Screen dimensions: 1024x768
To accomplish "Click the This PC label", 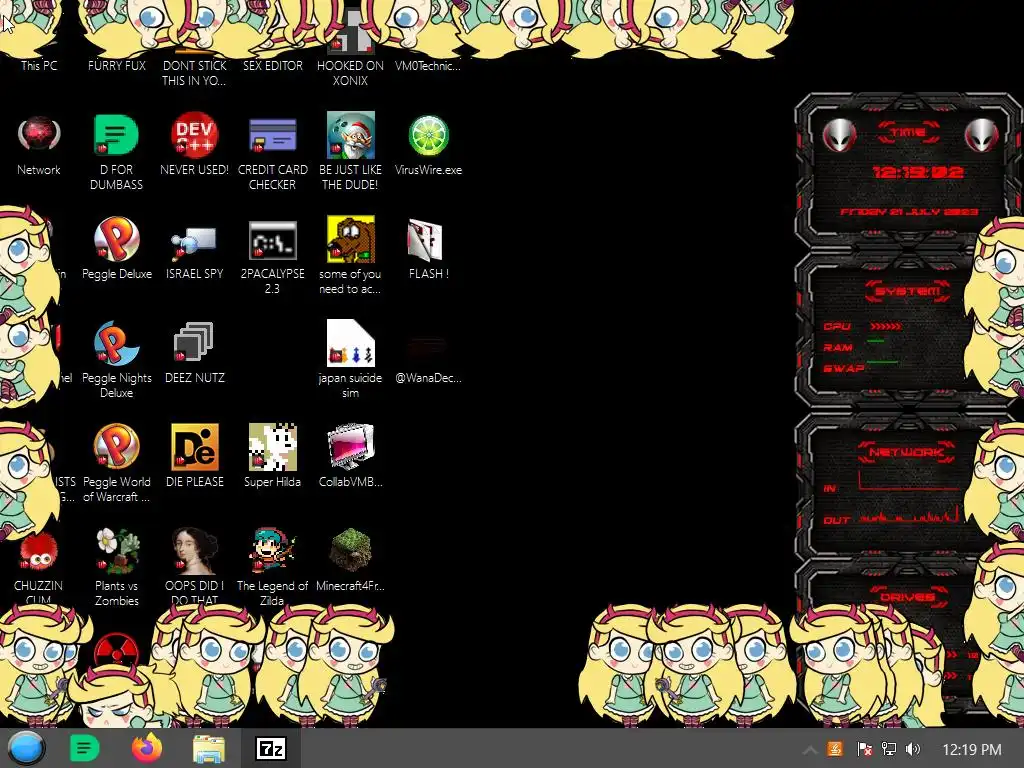I will [x=39, y=65].
